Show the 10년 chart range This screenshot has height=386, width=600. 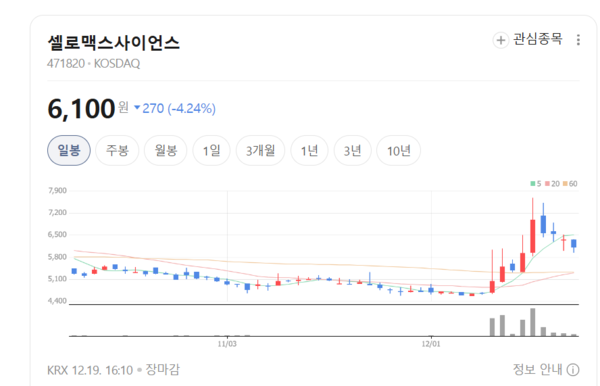pyautogui.click(x=399, y=150)
